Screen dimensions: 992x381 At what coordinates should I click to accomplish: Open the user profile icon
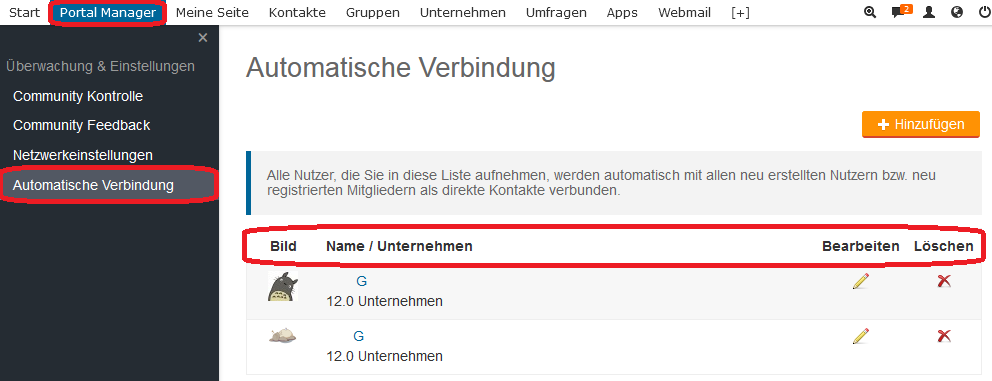point(929,12)
